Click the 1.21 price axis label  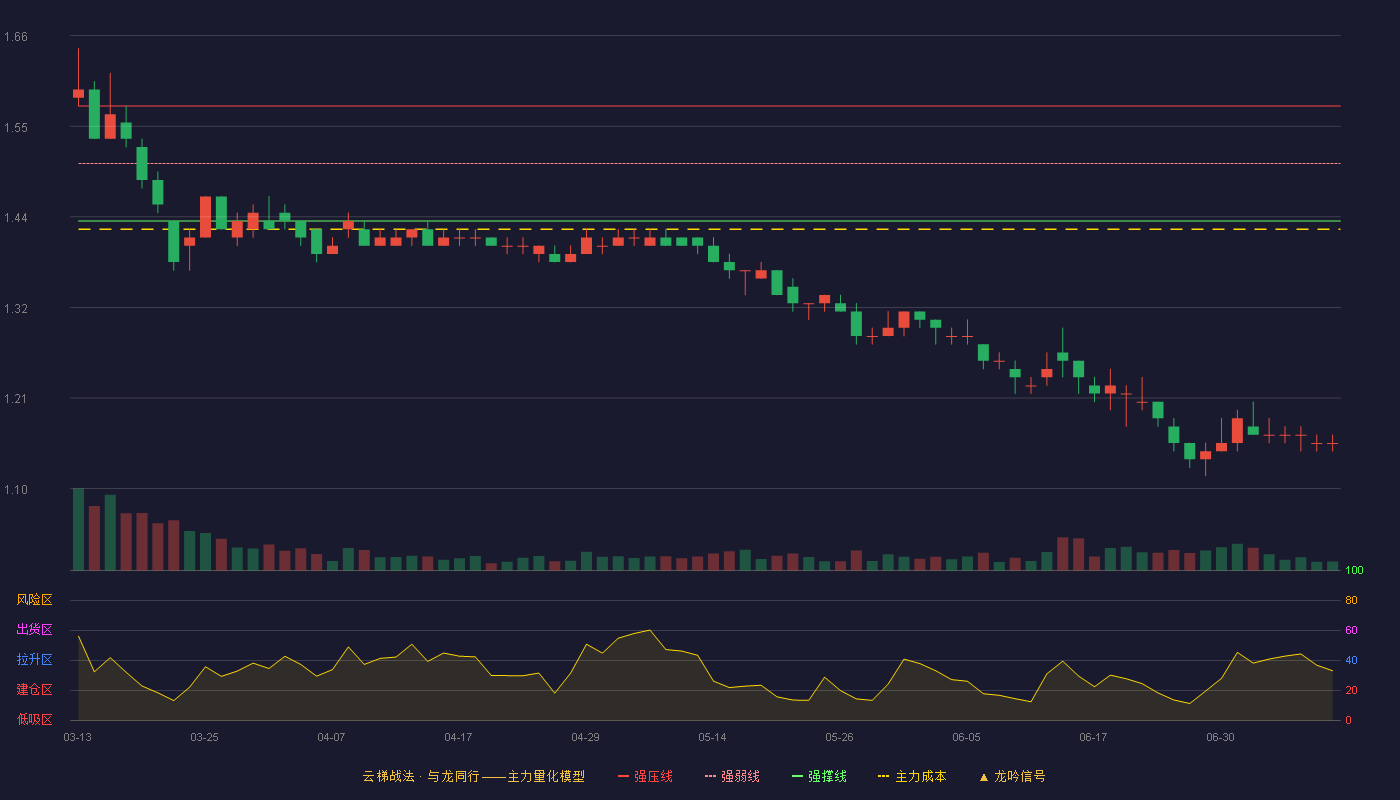coord(16,399)
